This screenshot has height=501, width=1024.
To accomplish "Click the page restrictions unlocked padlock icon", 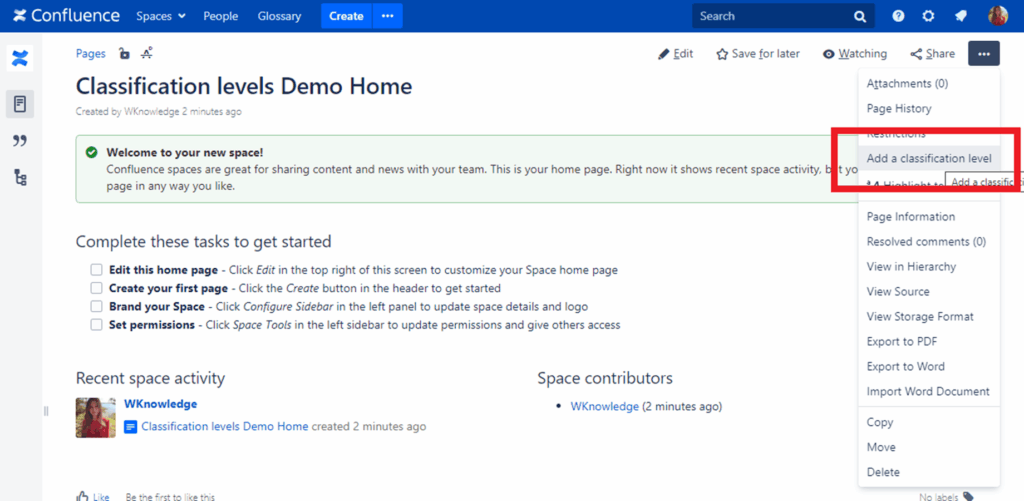I will coord(124,54).
